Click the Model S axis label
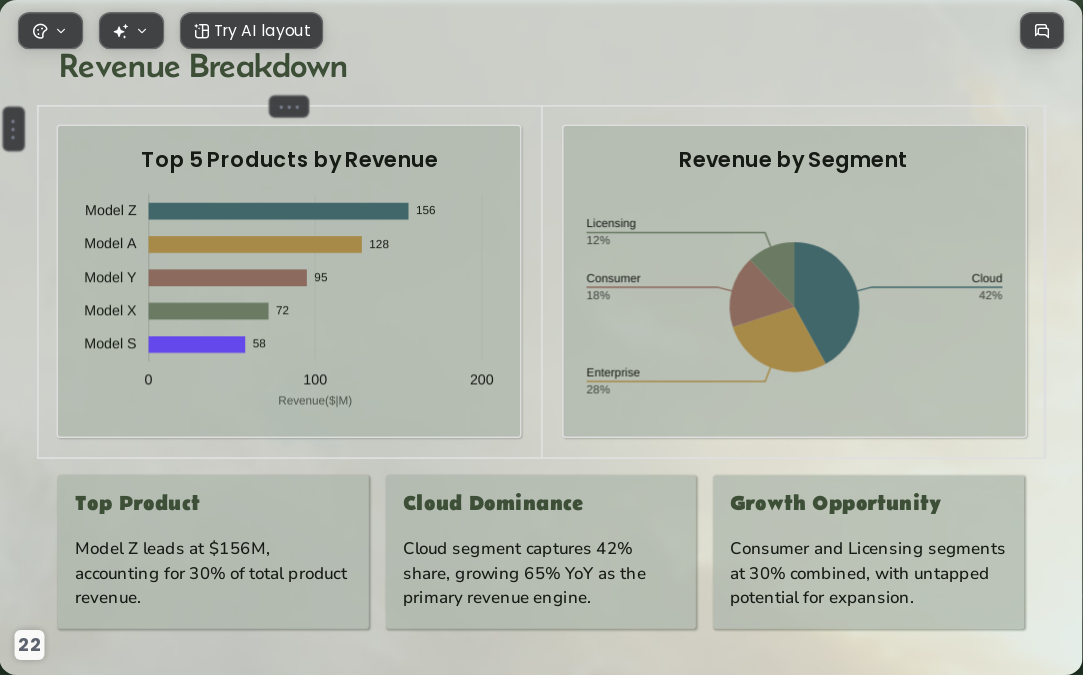This screenshot has height=677, width=1083. tap(111, 344)
